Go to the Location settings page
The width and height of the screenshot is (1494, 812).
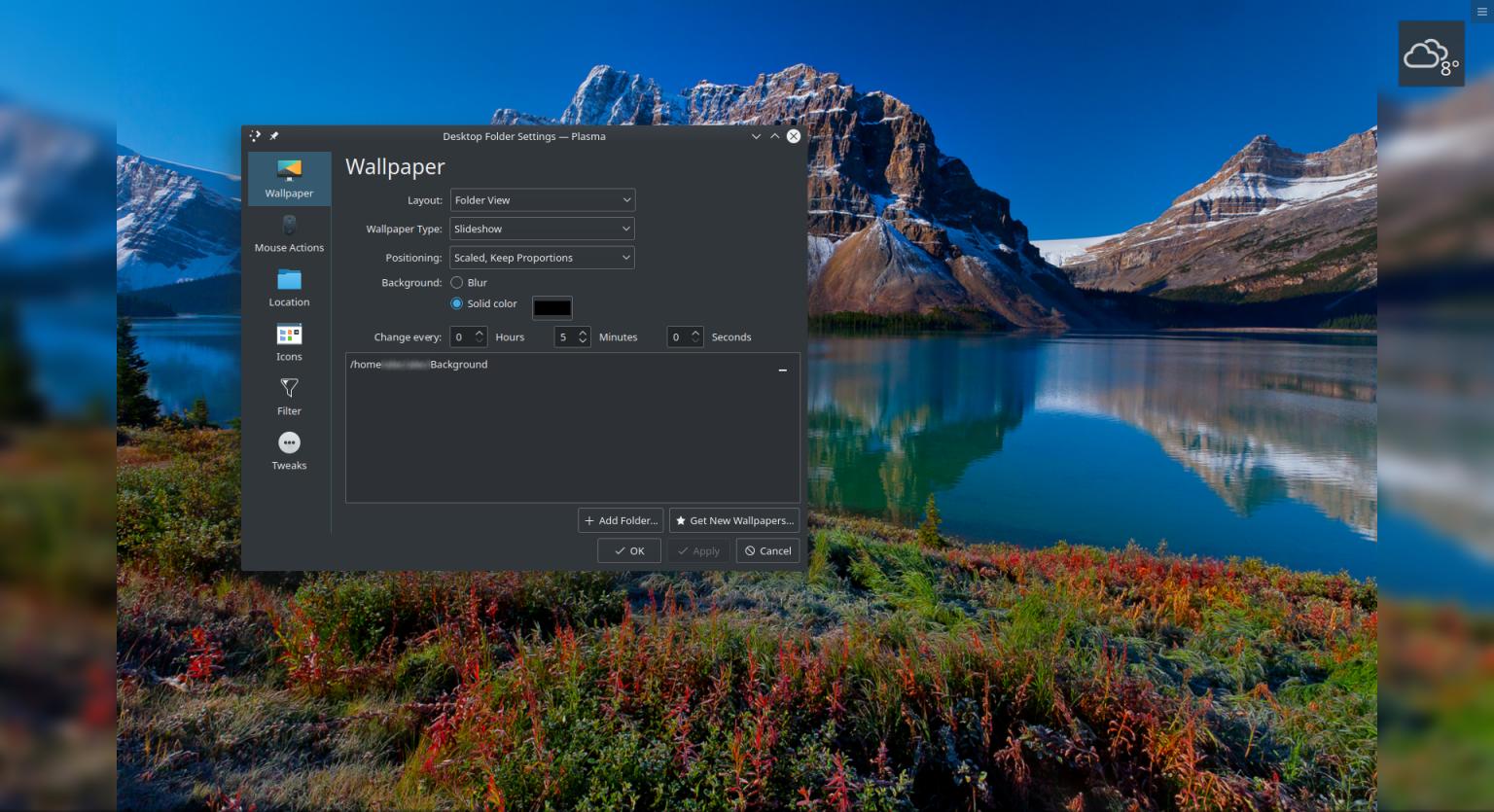(289, 288)
